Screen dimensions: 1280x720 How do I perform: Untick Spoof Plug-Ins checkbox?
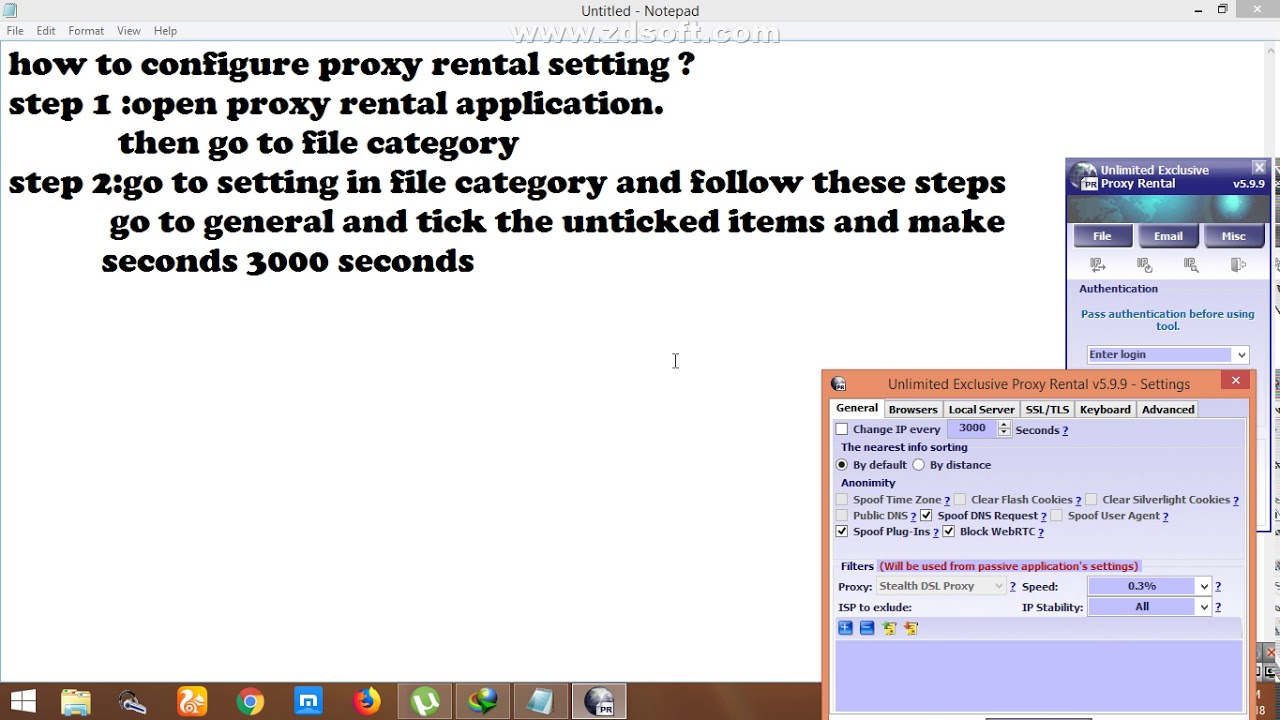click(x=842, y=532)
